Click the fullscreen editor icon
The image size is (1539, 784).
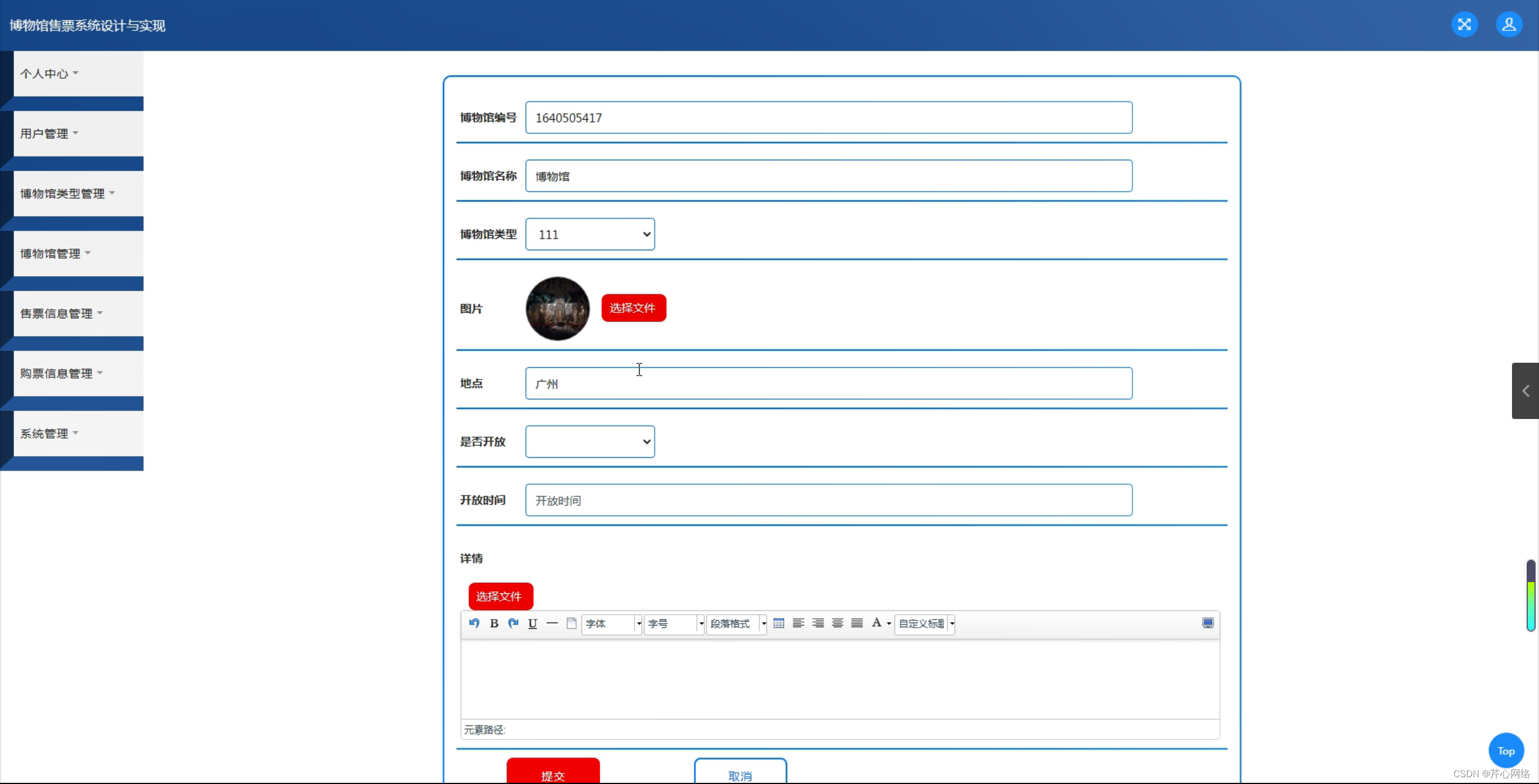click(x=1208, y=623)
